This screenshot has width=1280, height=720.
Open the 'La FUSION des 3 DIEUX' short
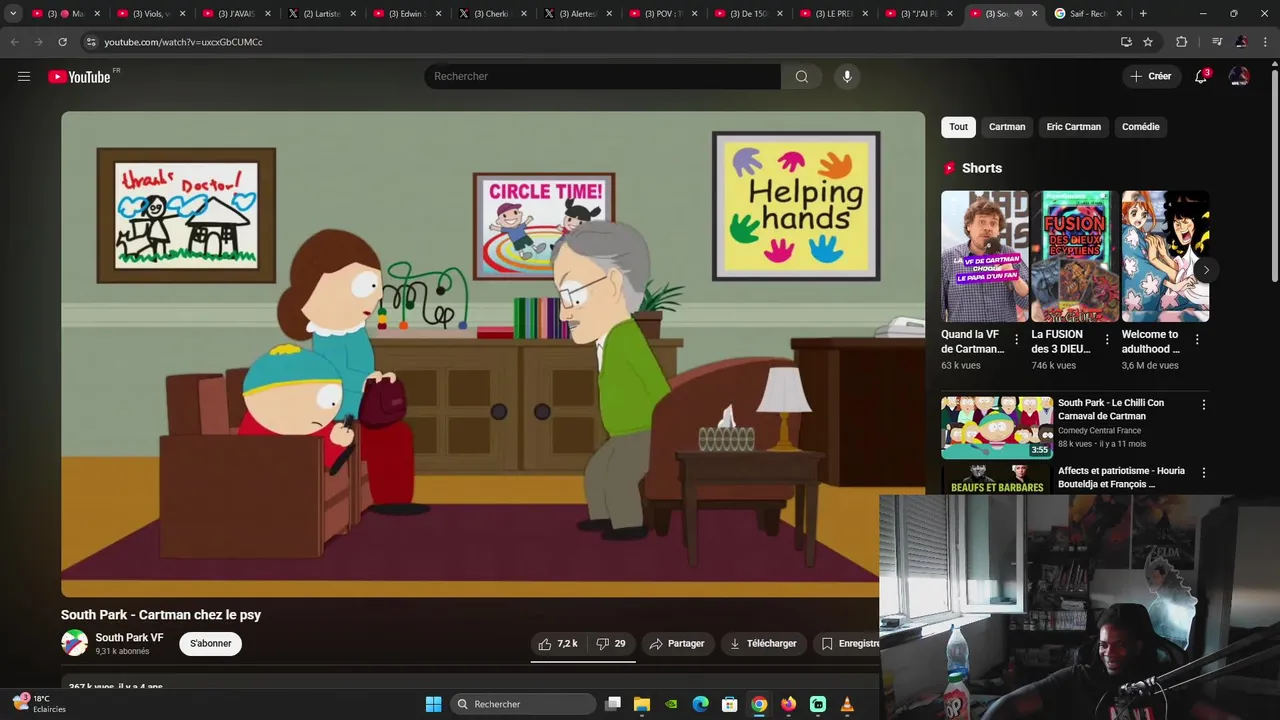[1074, 256]
